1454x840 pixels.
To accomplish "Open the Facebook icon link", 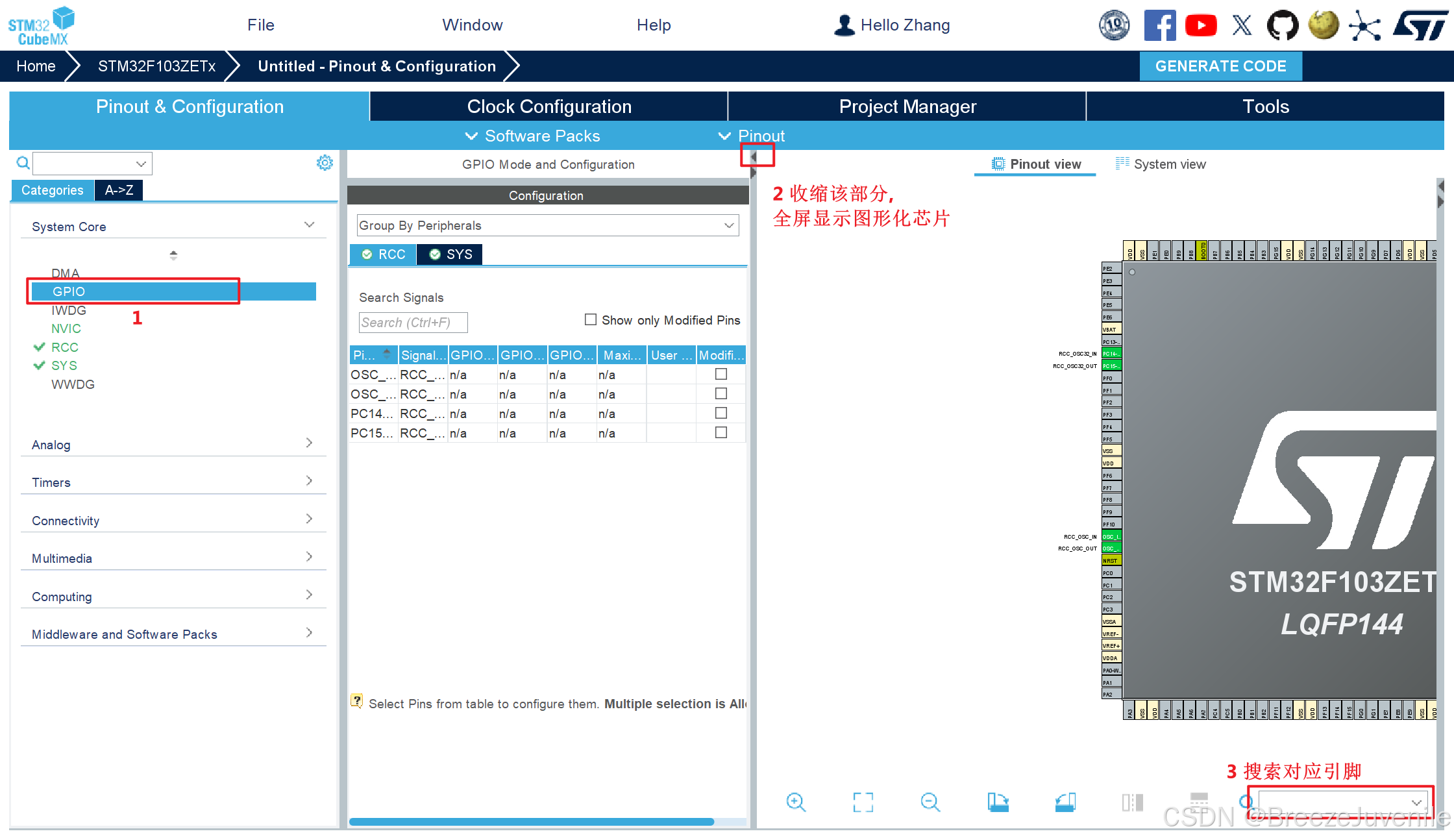I will pos(1159,25).
